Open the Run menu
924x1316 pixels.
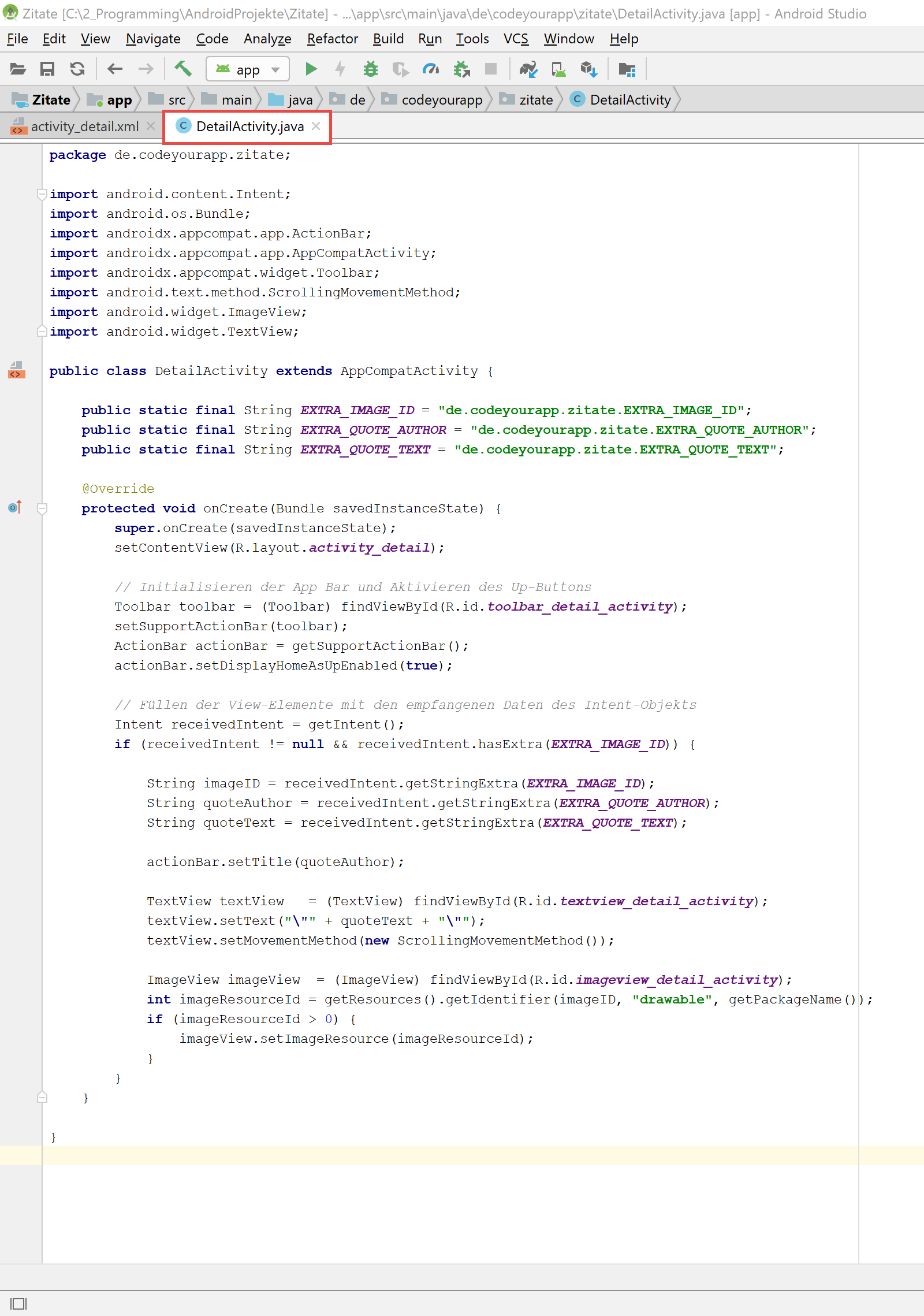click(x=430, y=39)
